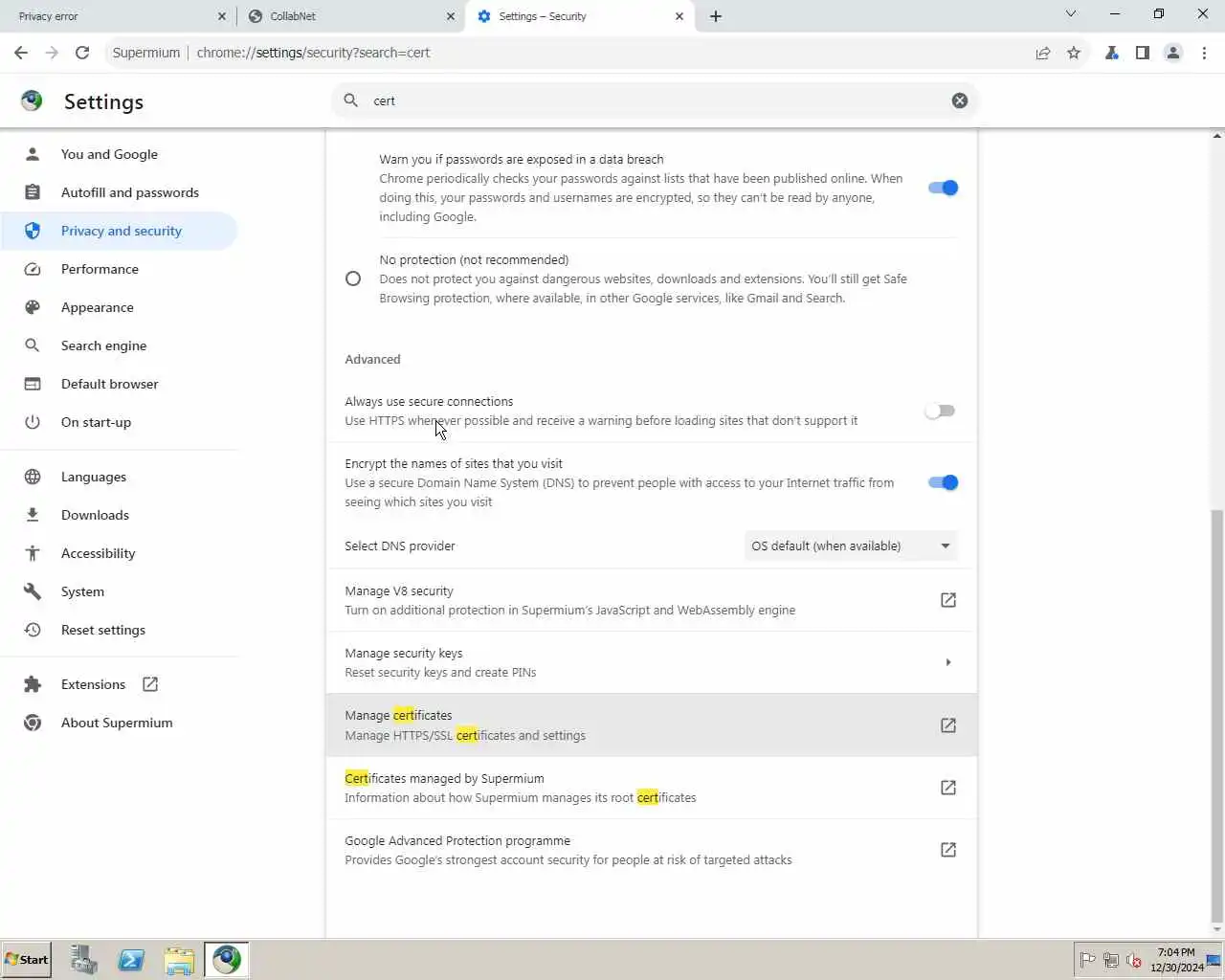Click Google Advanced Protection programme title
This screenshot has height=980, width=1225.
click(x=457, y=840)
